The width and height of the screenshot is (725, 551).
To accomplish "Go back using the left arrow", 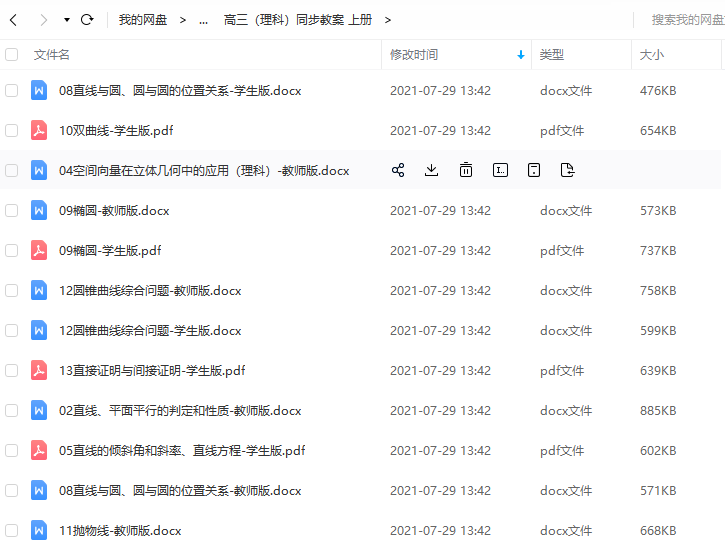I will point(14,19).
